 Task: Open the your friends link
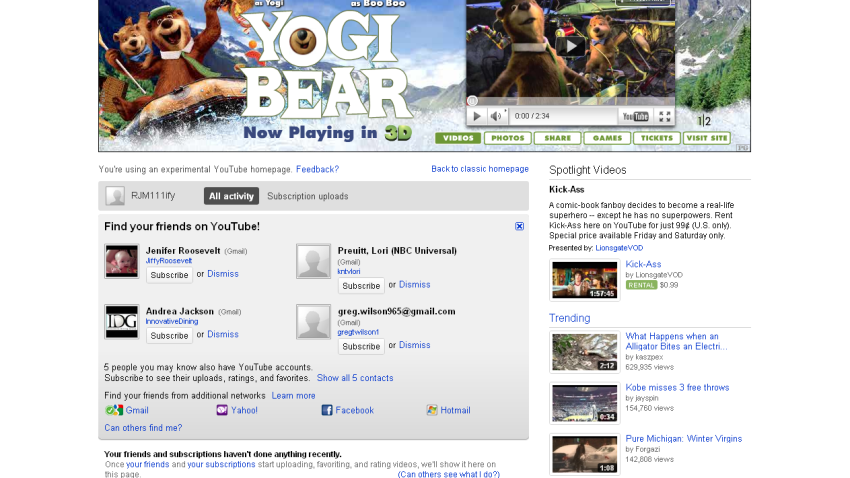(147, 464)
